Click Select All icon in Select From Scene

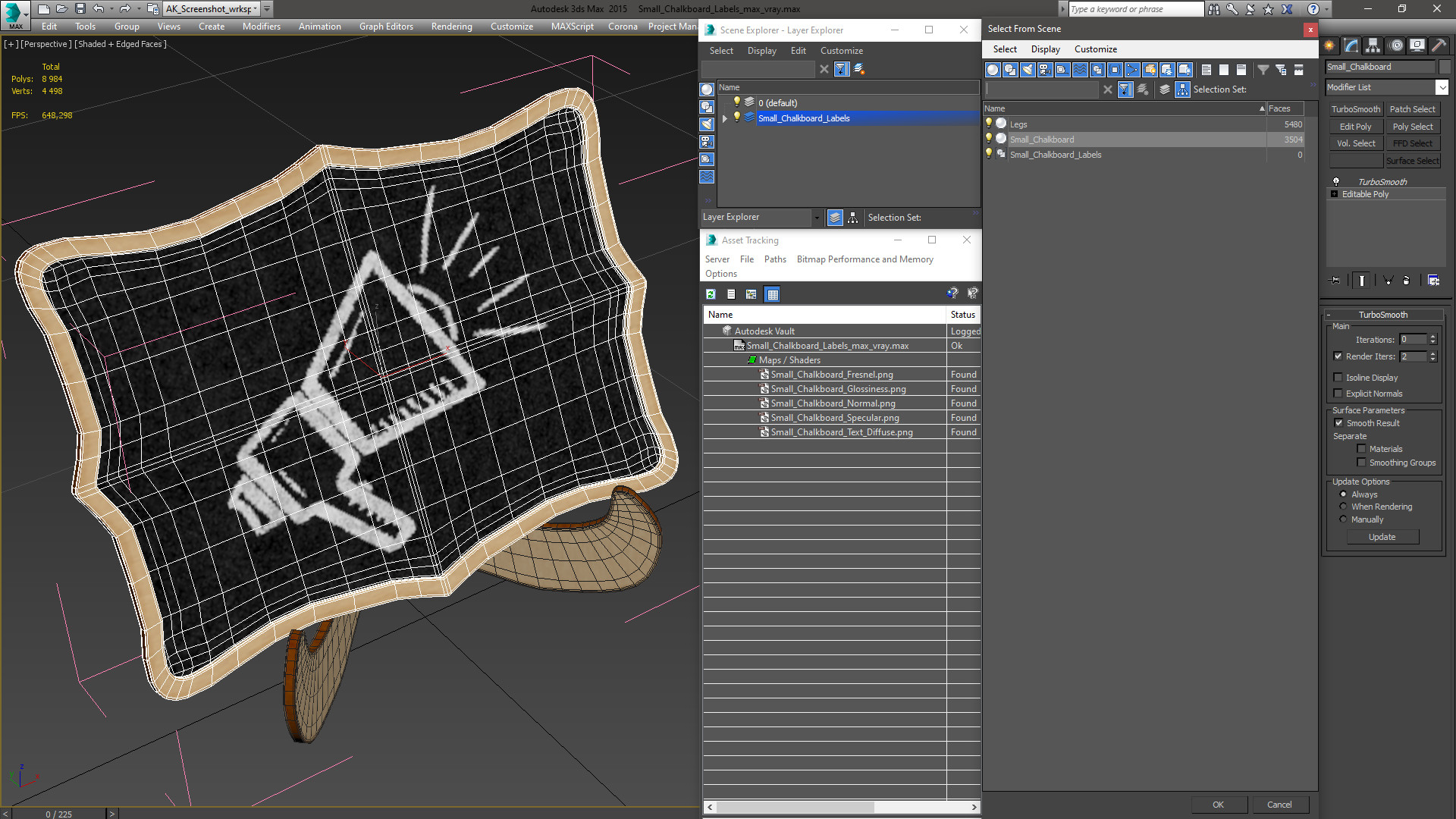1207,70
